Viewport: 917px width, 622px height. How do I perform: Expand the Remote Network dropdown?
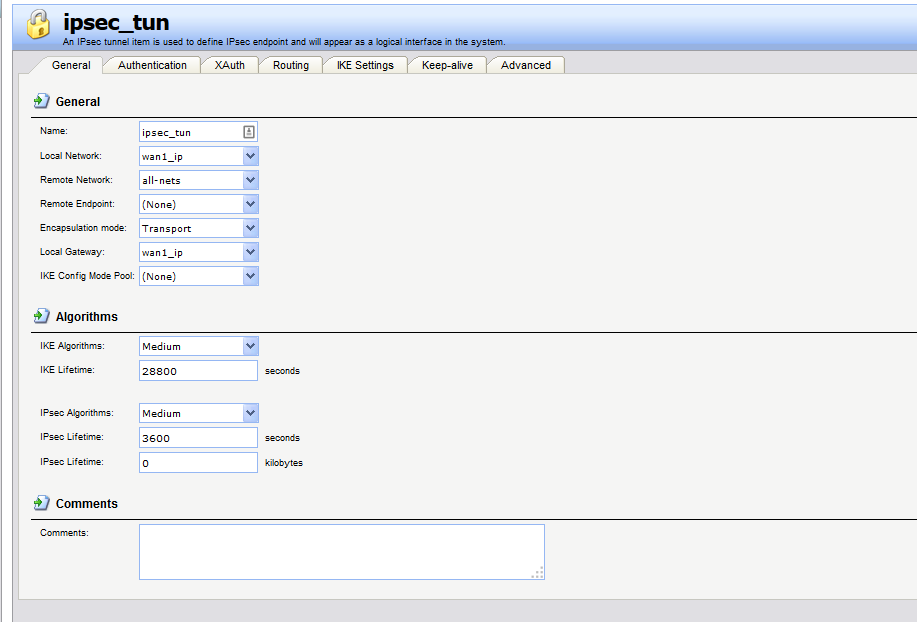tap(250, 180)
